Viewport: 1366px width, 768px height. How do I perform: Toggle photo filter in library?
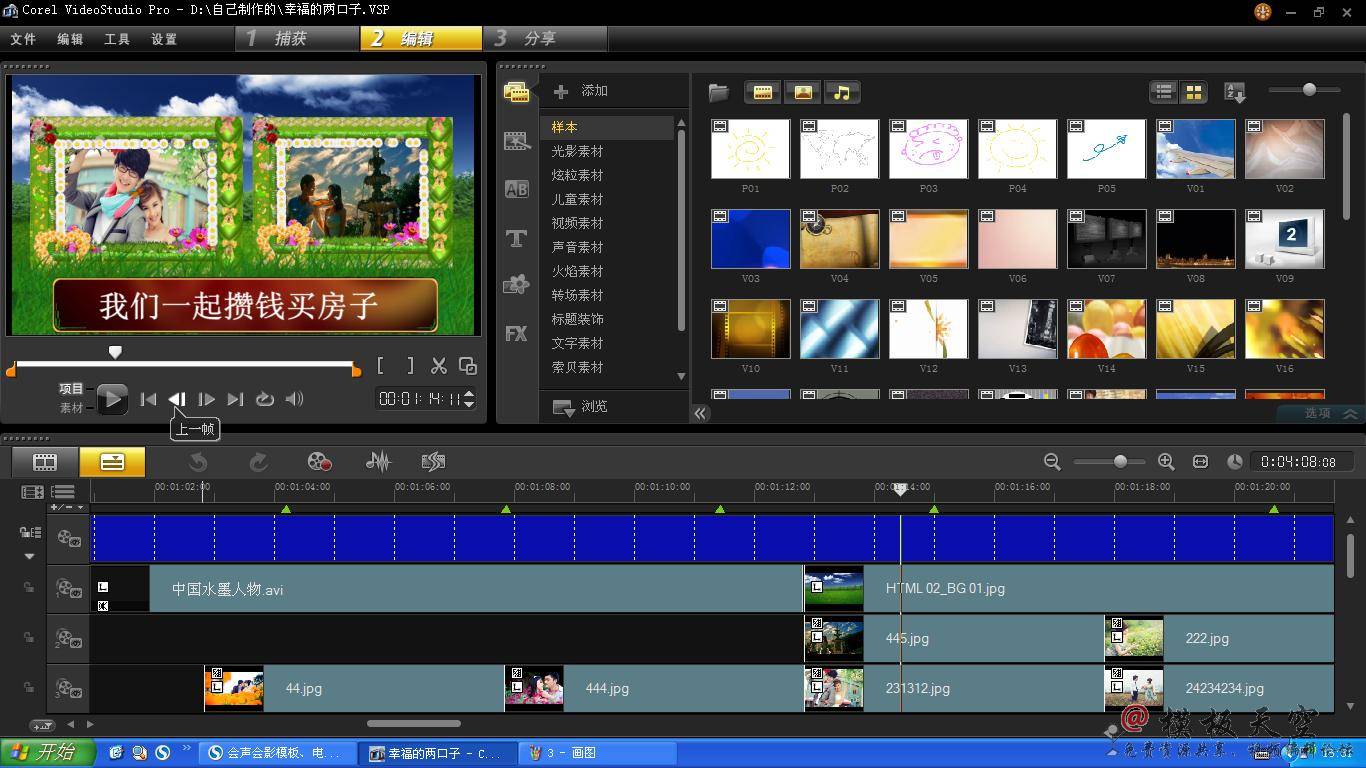coord(803,92)
